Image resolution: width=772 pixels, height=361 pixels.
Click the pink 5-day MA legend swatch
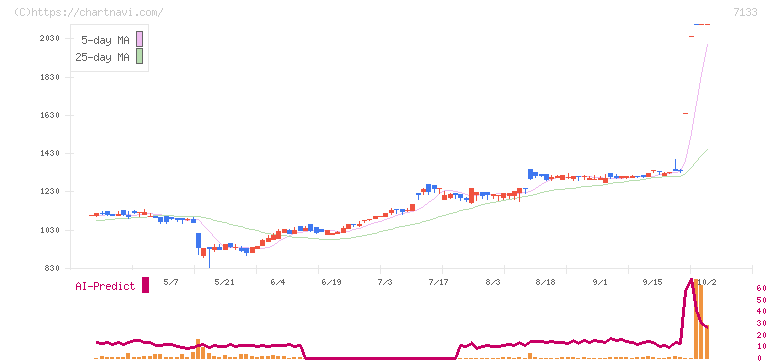pyautogui.click(x=140, y=39)
